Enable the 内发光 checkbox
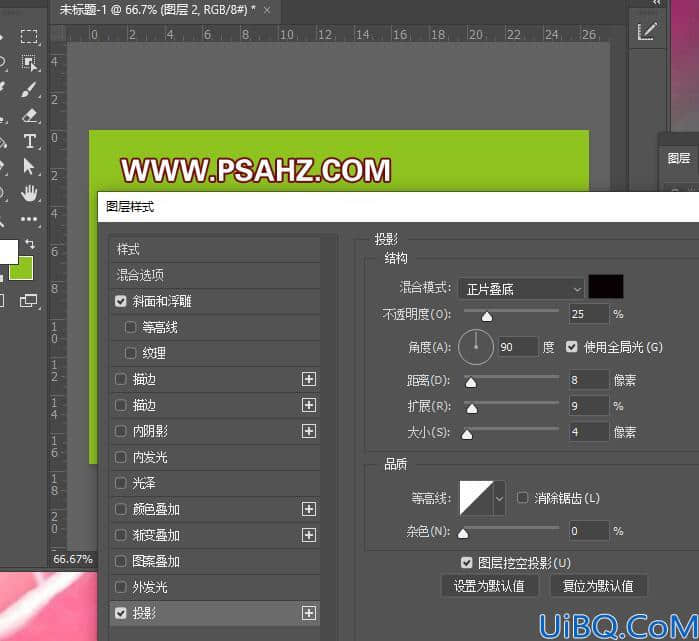 pos(120,457)
